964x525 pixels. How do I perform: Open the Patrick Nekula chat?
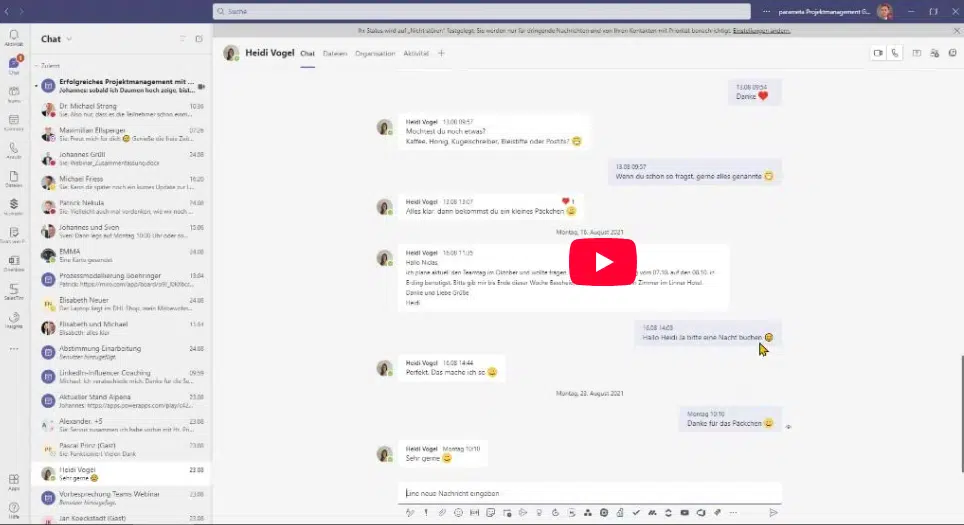[122, 207]
